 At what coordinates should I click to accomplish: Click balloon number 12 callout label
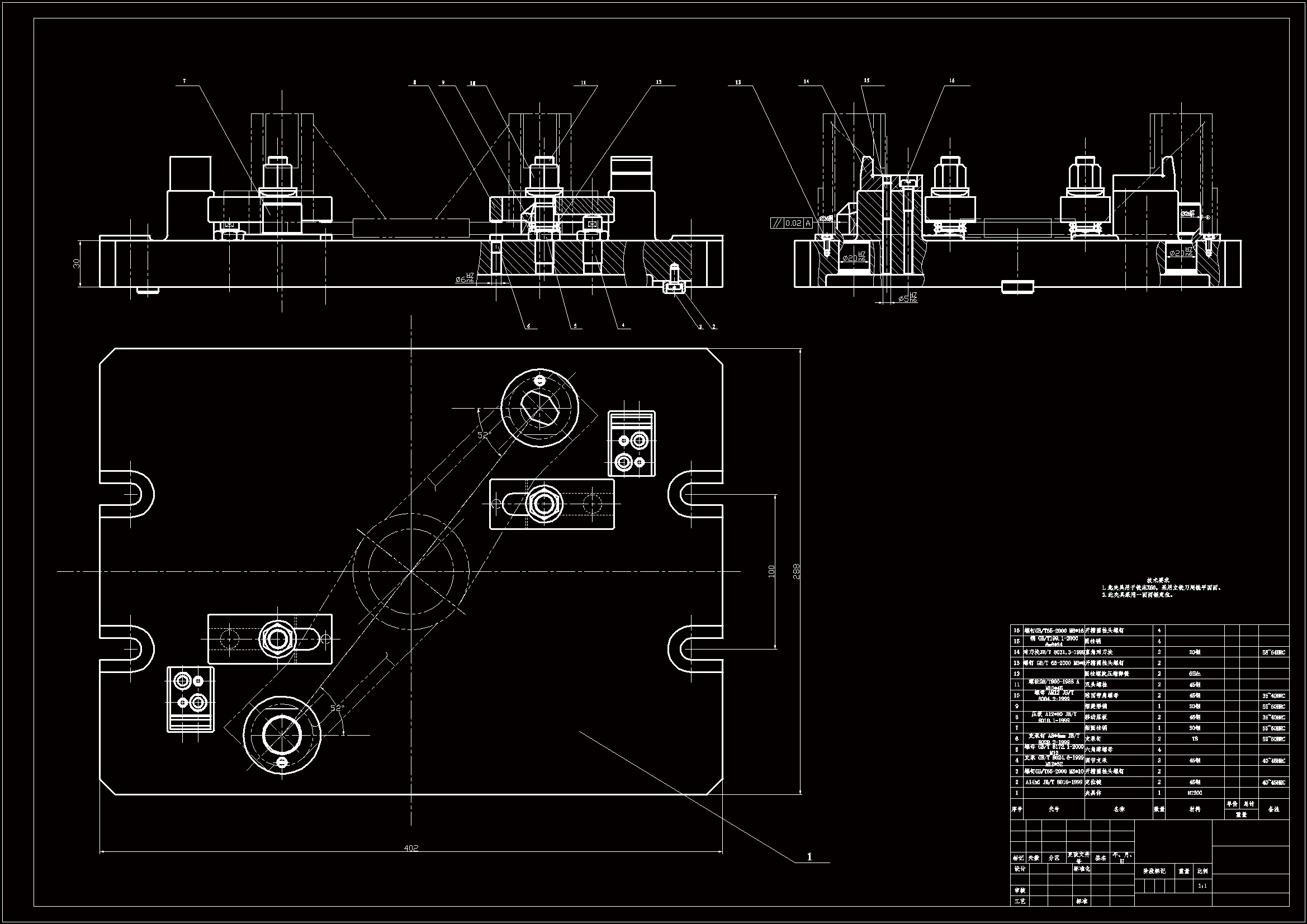tap(659, 82)
